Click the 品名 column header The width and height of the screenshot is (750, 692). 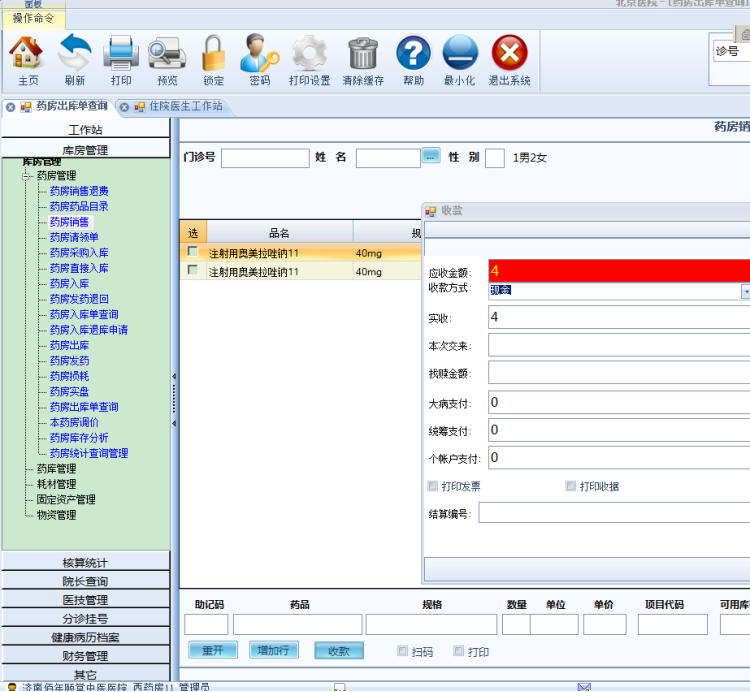pos(280,233)
